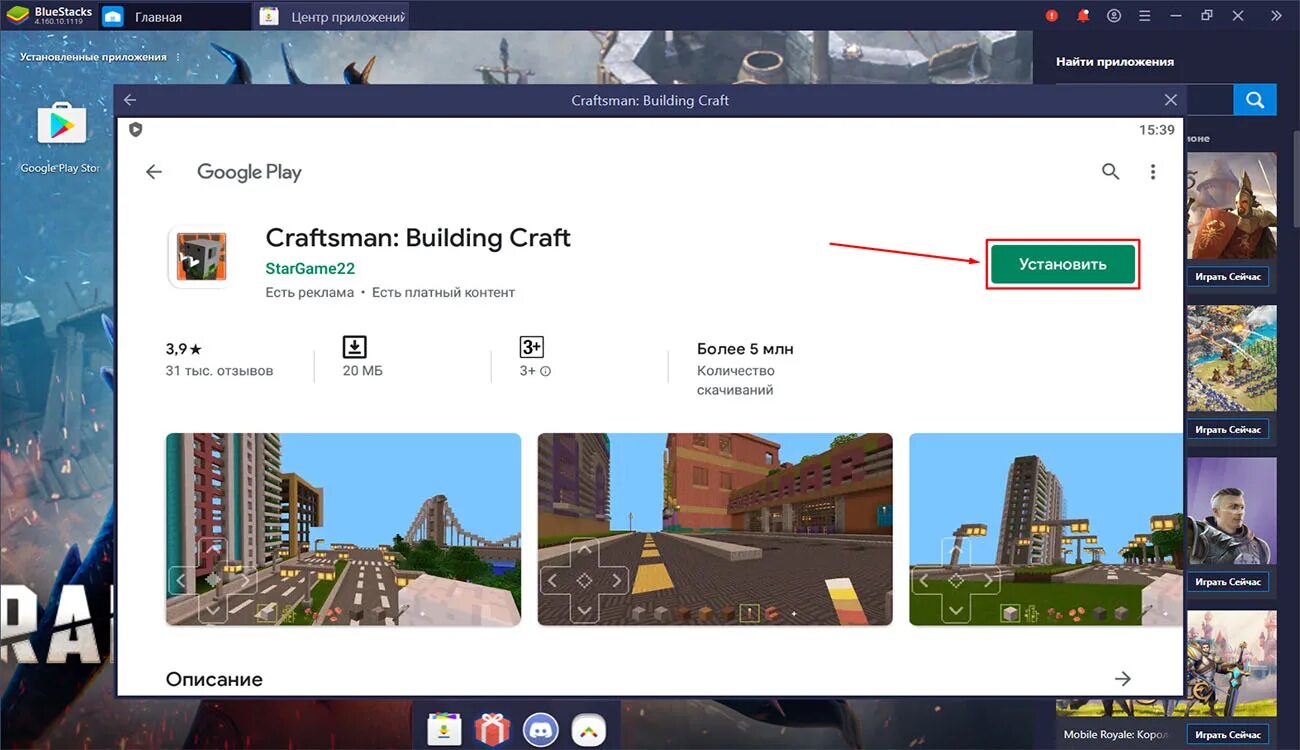Viewport: 1300px width, 750px height.
Task: Open the notifications bell icon
Action: (x=1083, y=16)
